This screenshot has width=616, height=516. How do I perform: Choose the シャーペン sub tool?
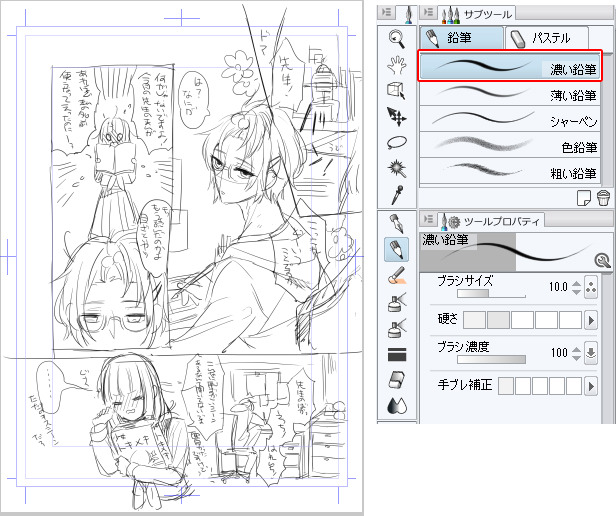[x=510, y=119]
